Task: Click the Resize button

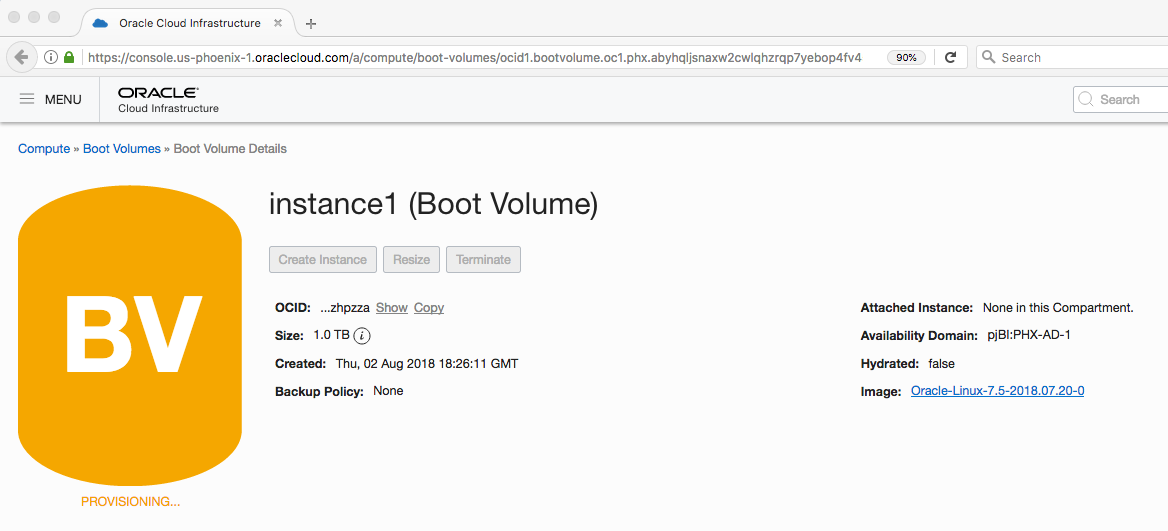Action: click(x=411, y=260)
